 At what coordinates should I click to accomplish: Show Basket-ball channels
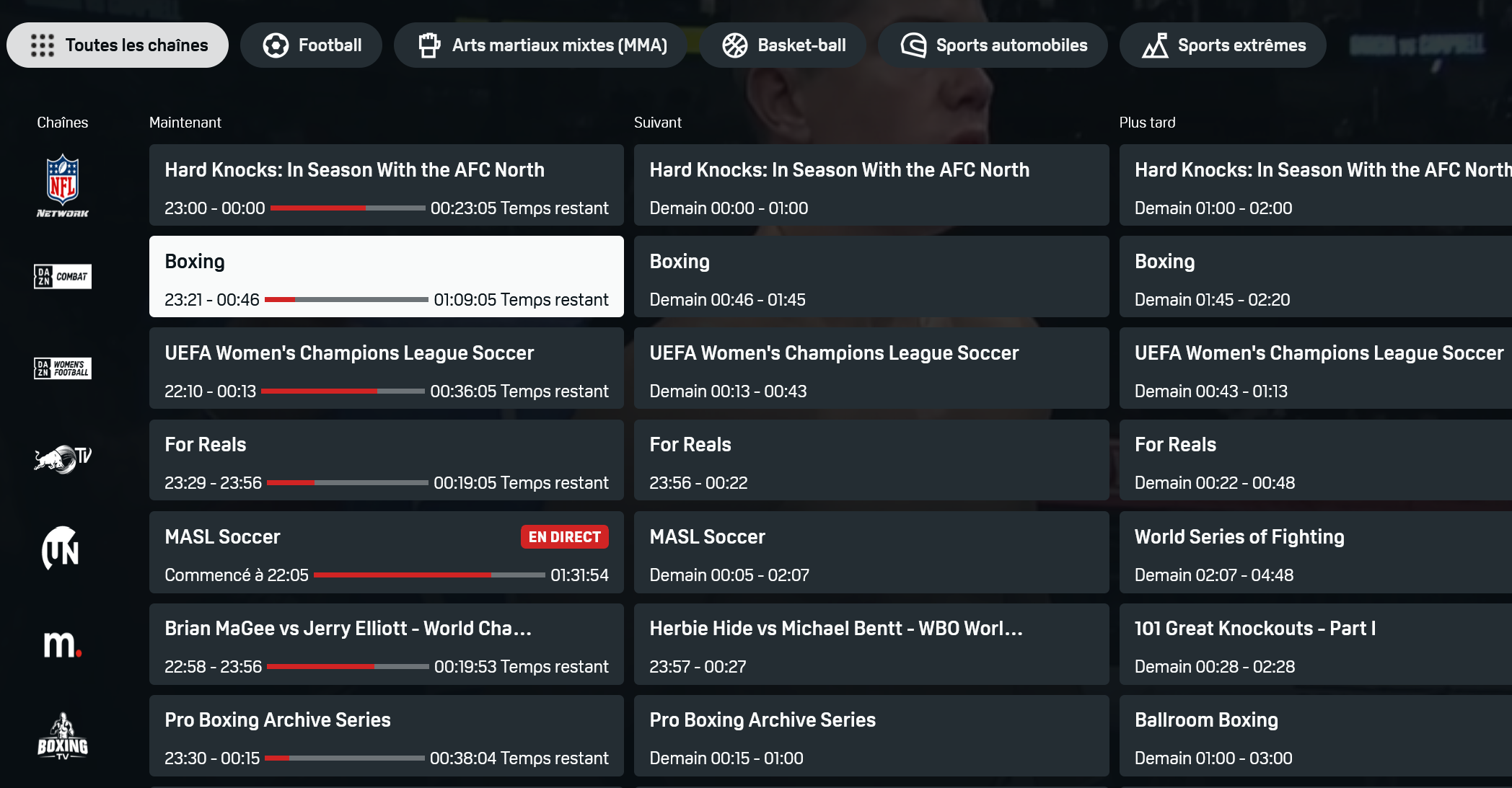[x=783, y=45]
